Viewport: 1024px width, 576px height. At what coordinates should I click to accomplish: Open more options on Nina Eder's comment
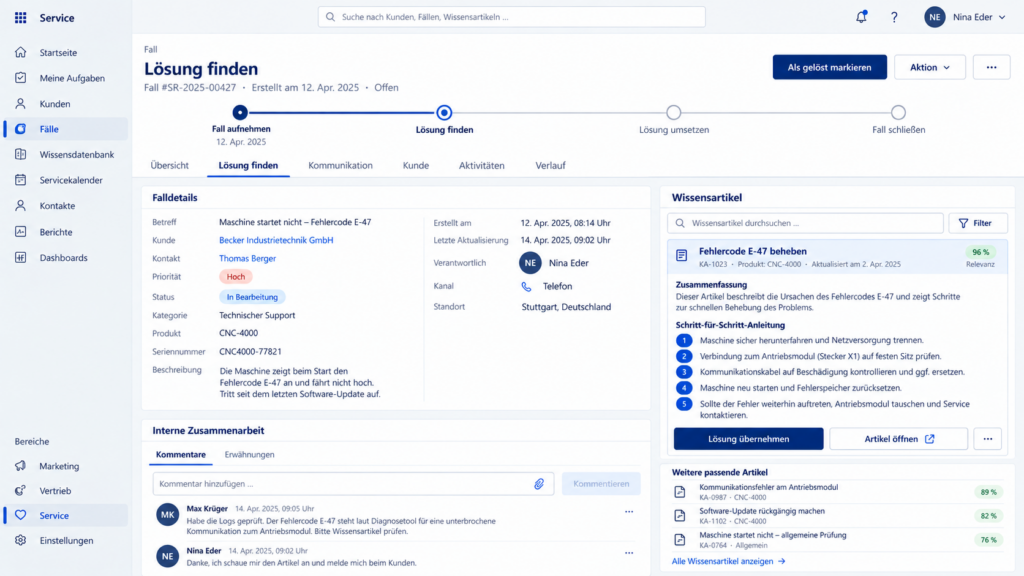tap(629, 552)
